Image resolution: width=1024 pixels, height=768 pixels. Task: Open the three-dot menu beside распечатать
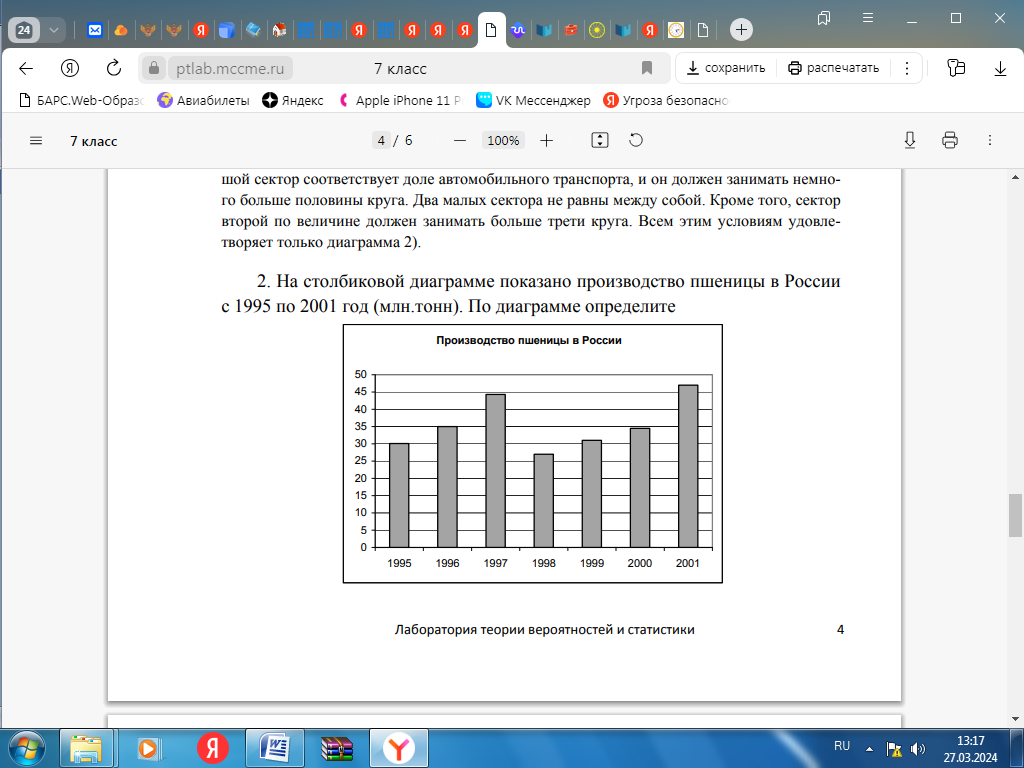click(906, 68)
